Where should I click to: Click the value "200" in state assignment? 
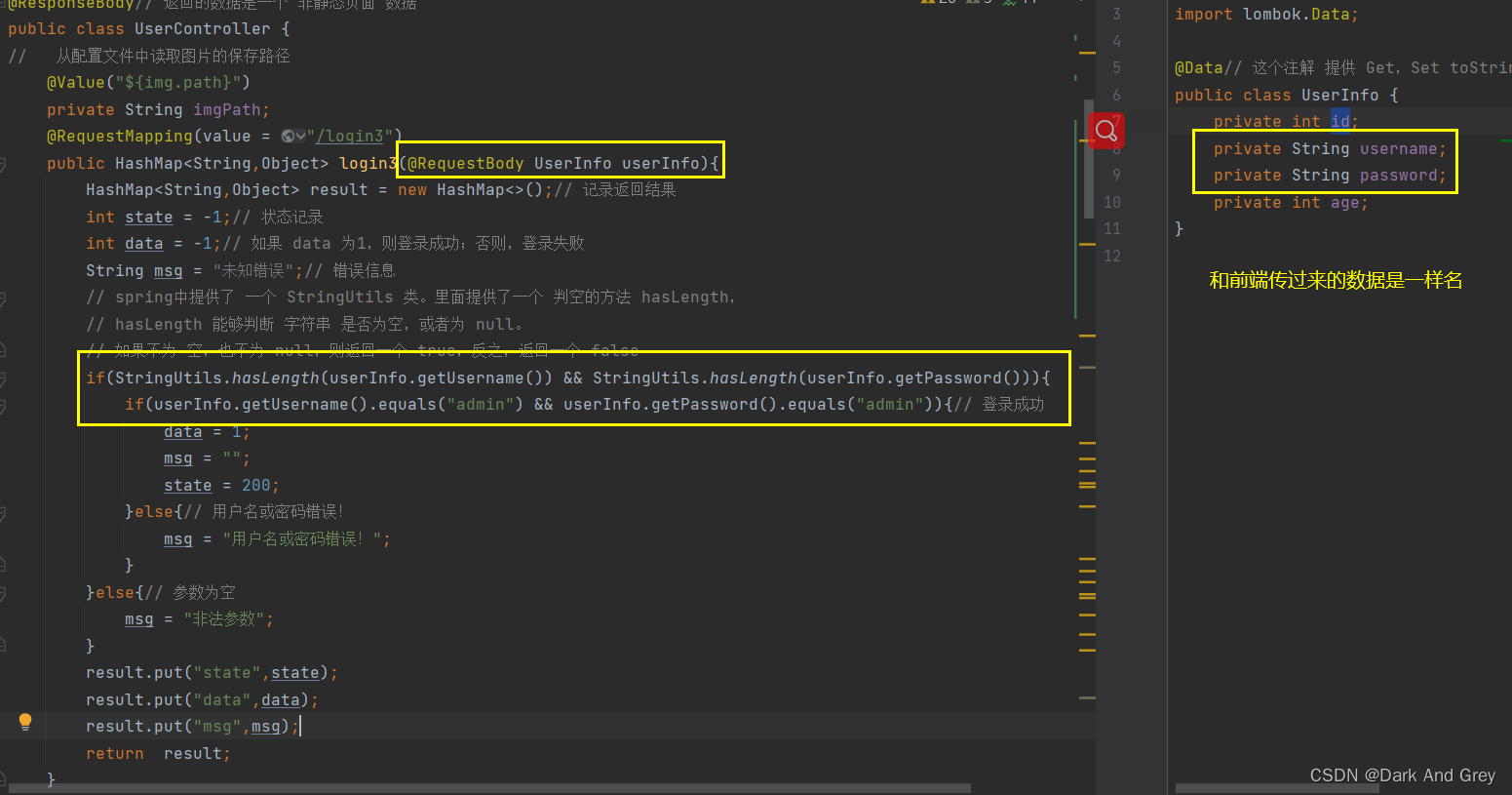[255, 486]
